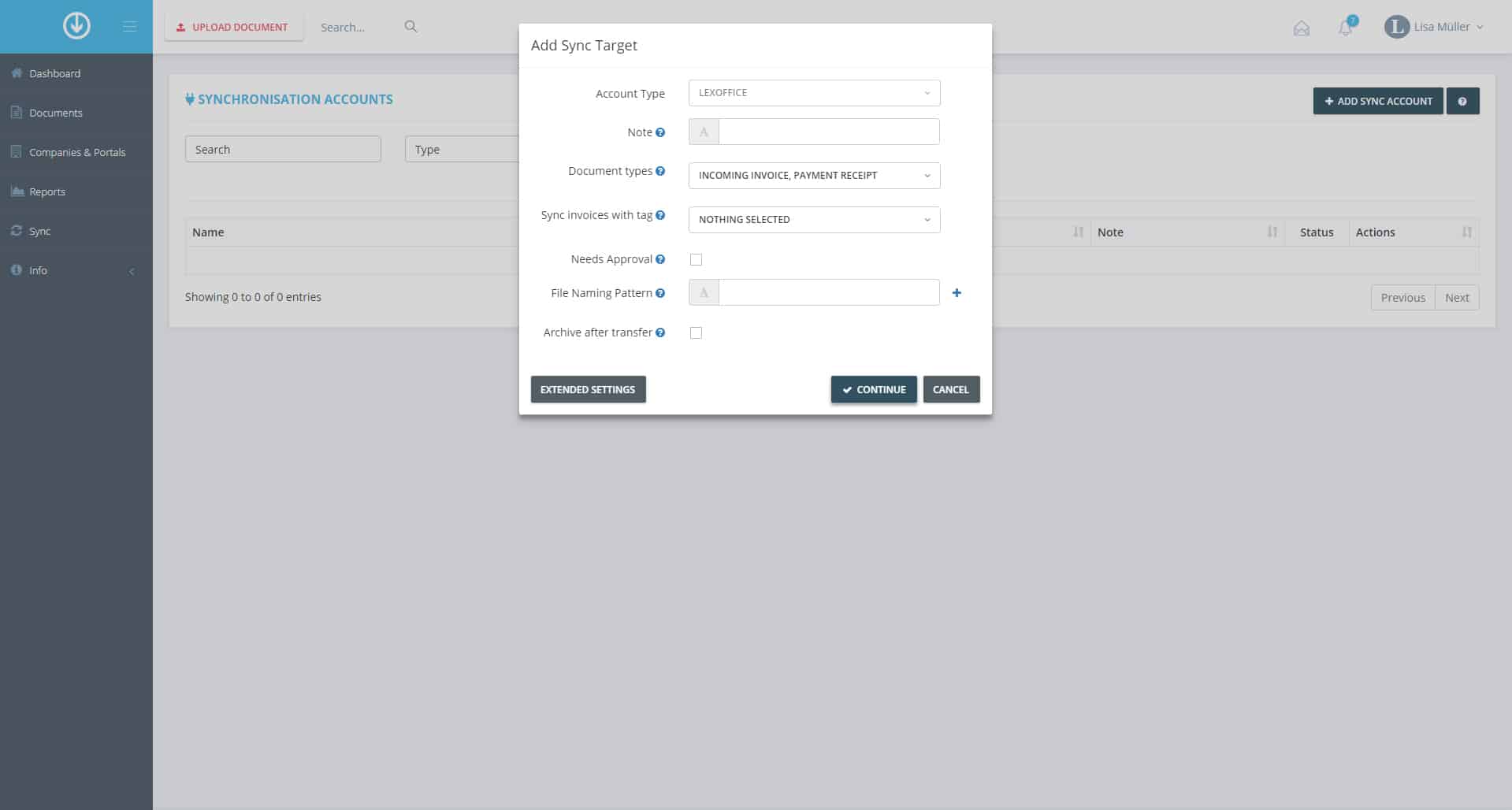
Task: Open Documents in the sidebar
Action: click(x=76, y=113)
